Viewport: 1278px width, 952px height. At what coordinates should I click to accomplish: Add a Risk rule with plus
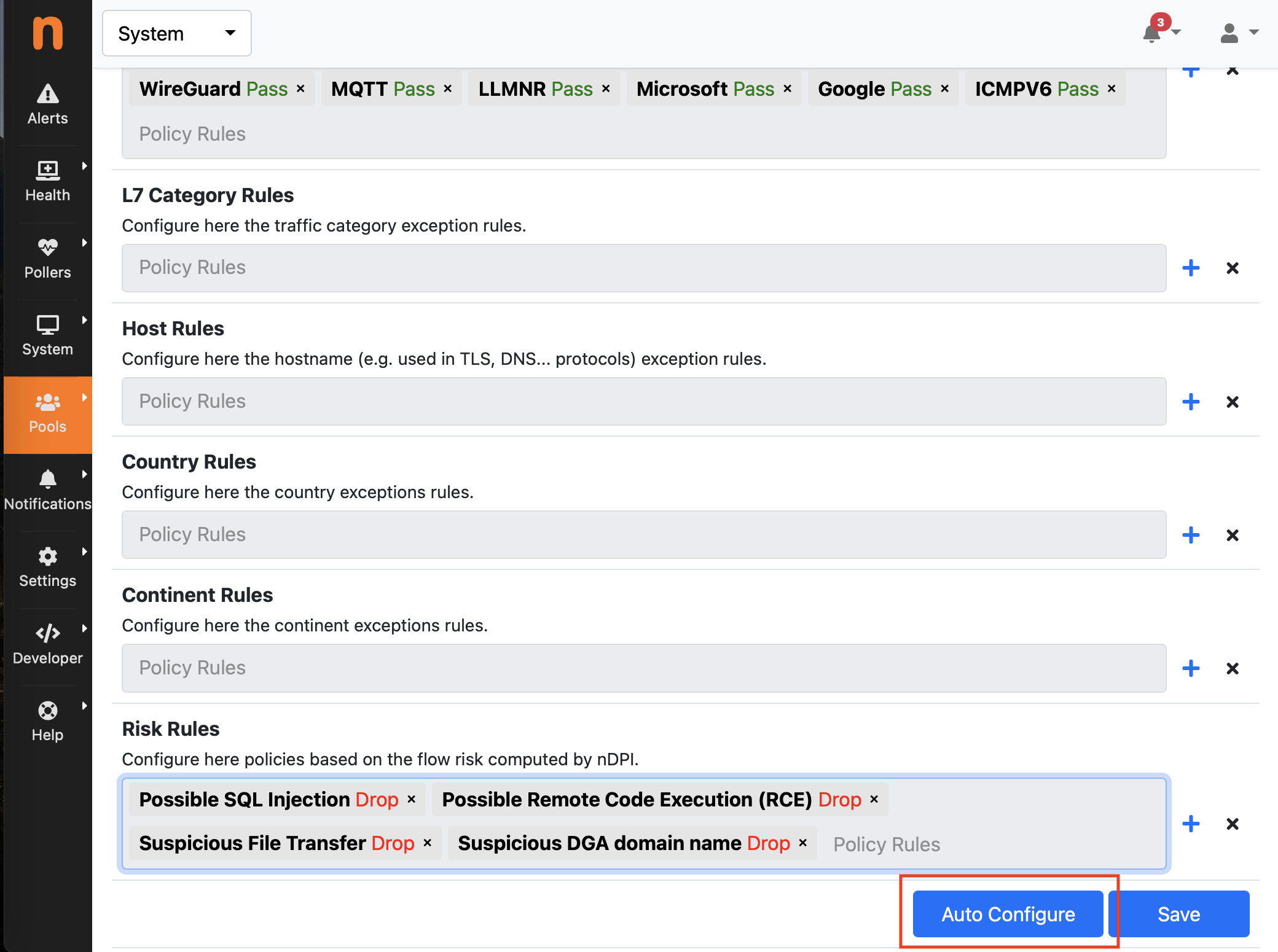1191,824
